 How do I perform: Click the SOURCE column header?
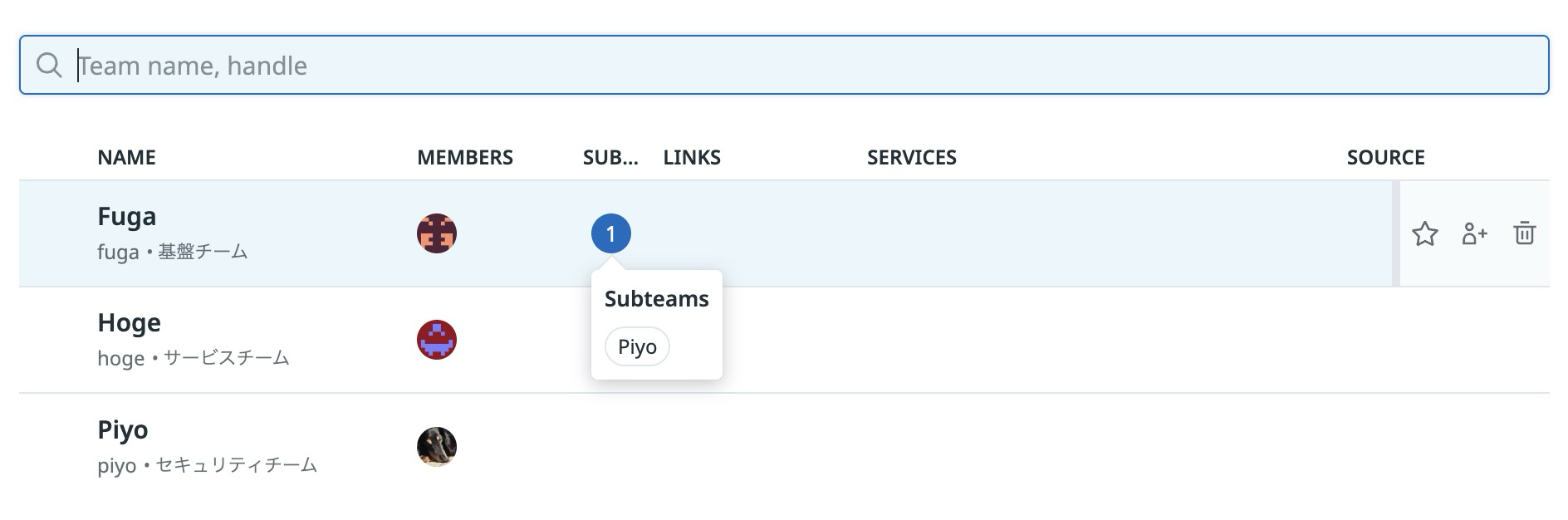point(1385,156)
